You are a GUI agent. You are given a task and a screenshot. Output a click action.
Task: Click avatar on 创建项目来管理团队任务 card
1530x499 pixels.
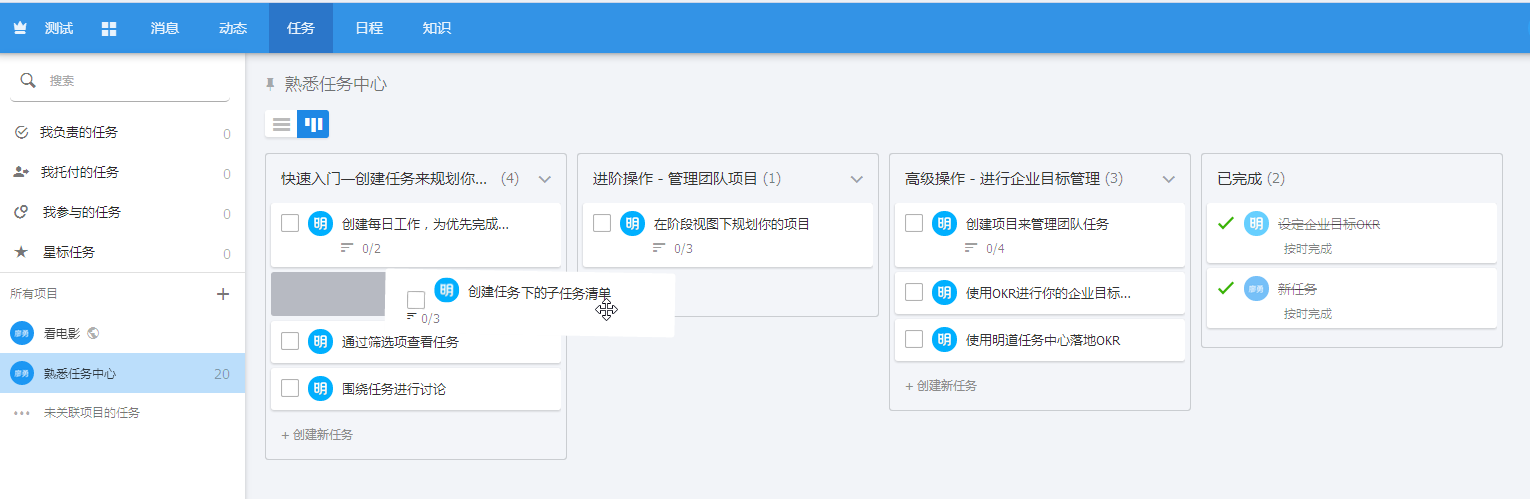click(x=944, y=224)
